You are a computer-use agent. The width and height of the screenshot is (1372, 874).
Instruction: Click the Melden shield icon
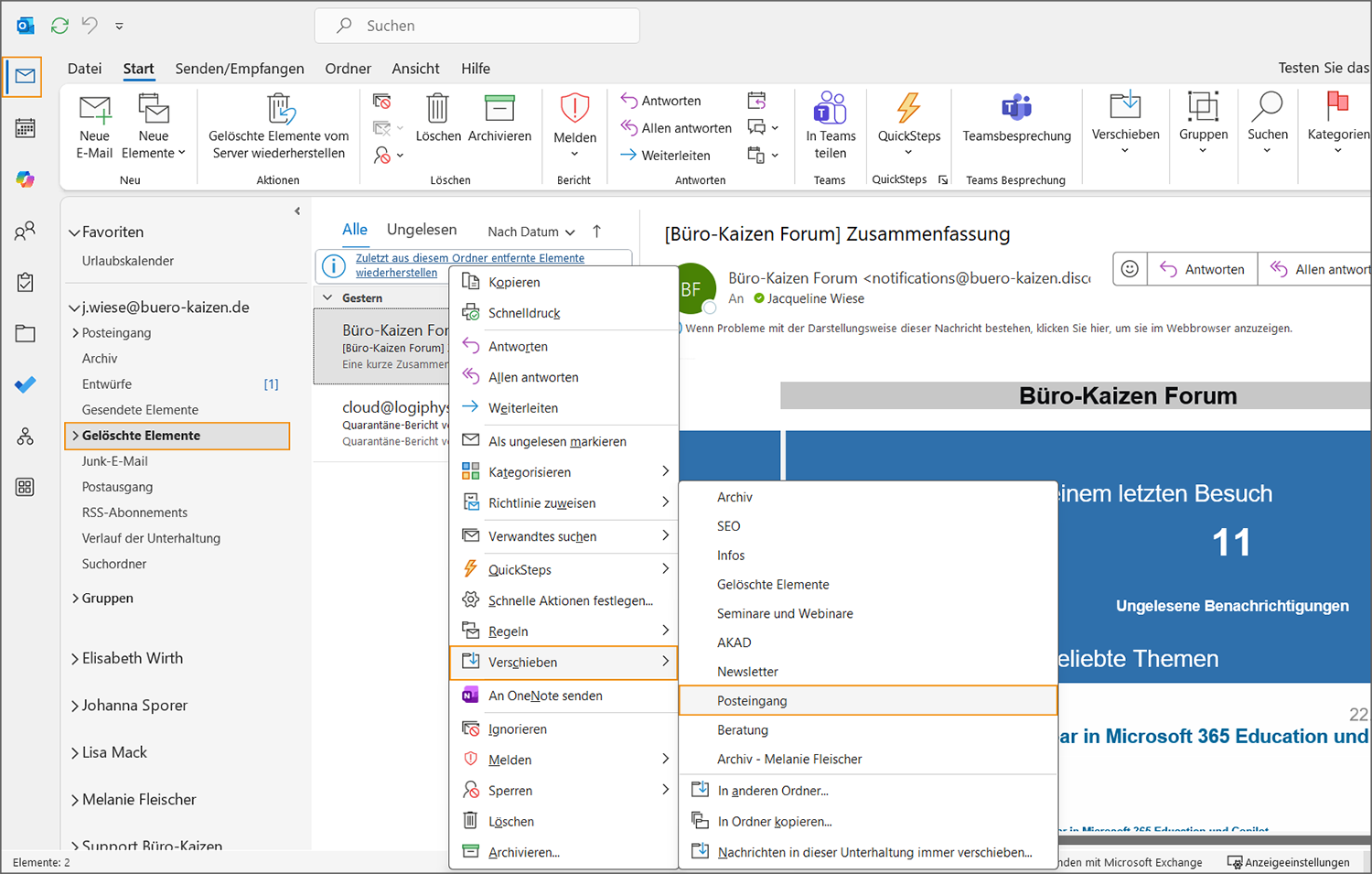pos(574,109)
